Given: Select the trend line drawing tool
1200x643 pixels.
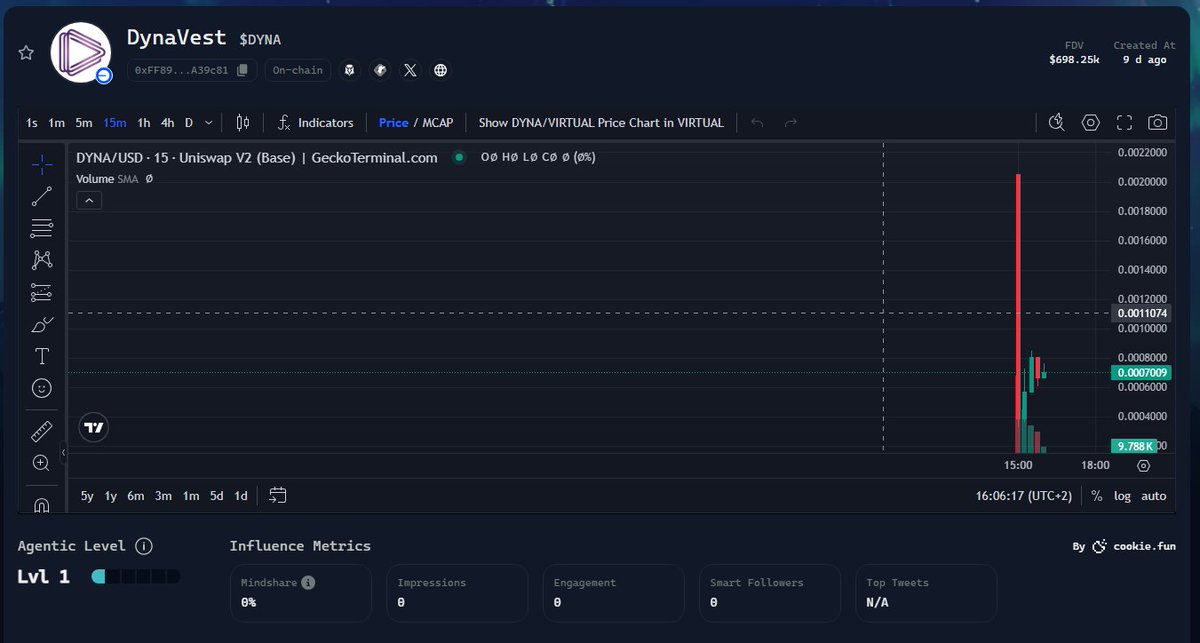Looking at the screenshot, I should [42, 196].
